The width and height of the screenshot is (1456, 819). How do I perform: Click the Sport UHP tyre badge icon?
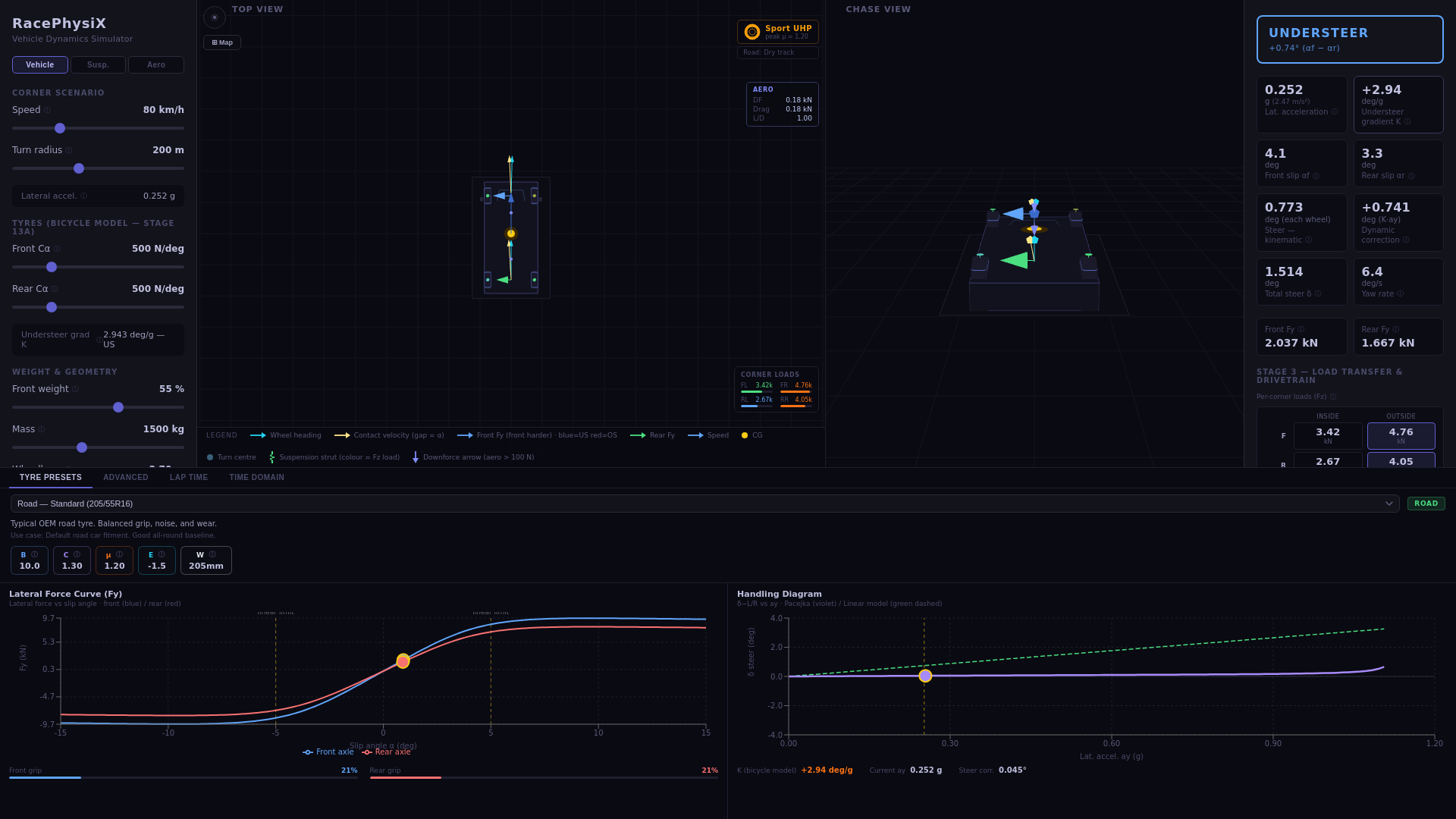click(752, 32)
